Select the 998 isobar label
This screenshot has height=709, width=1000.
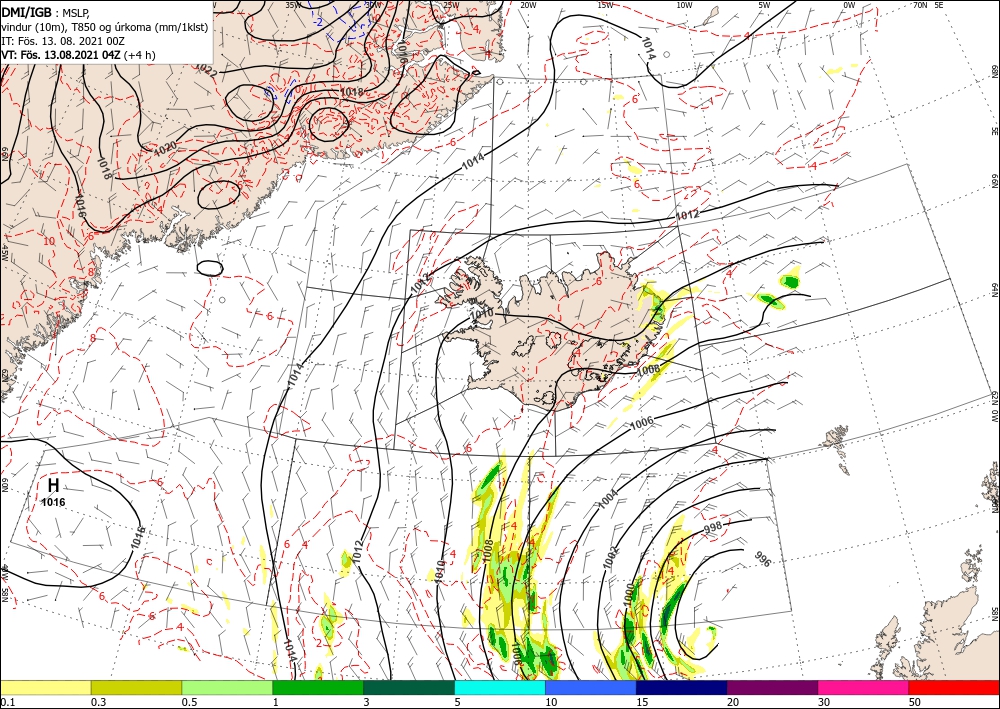click(714, 528)
